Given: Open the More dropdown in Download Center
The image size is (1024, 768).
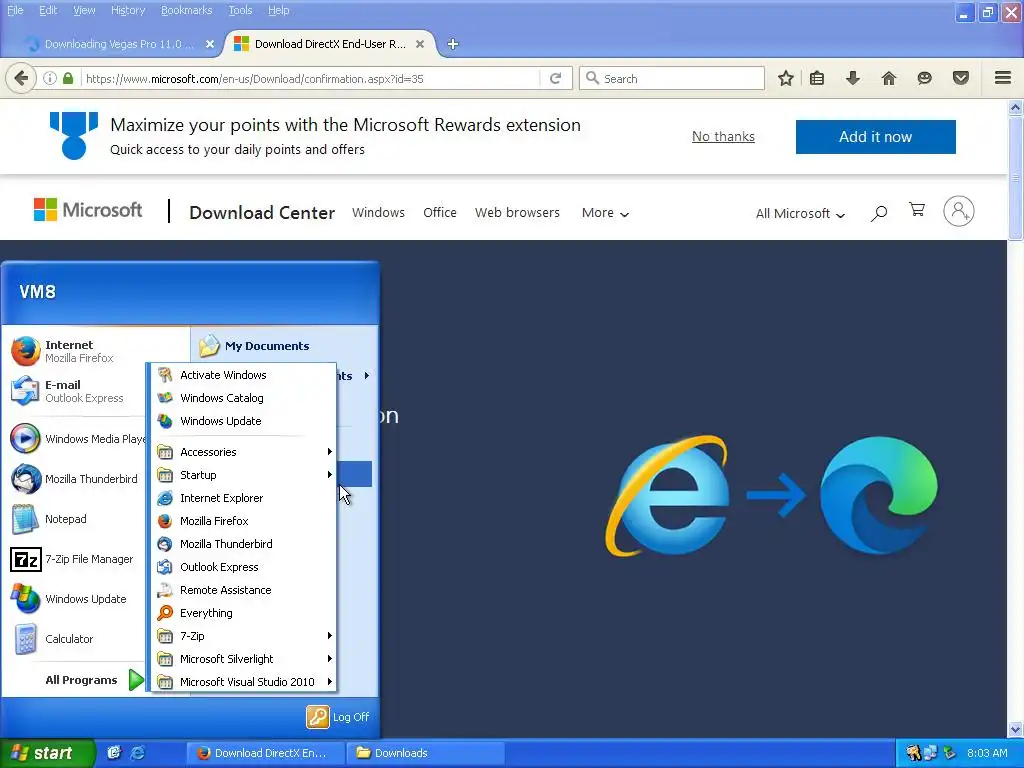Looking at the screenshot, I should pyautogui.click(x=605, y=213).
